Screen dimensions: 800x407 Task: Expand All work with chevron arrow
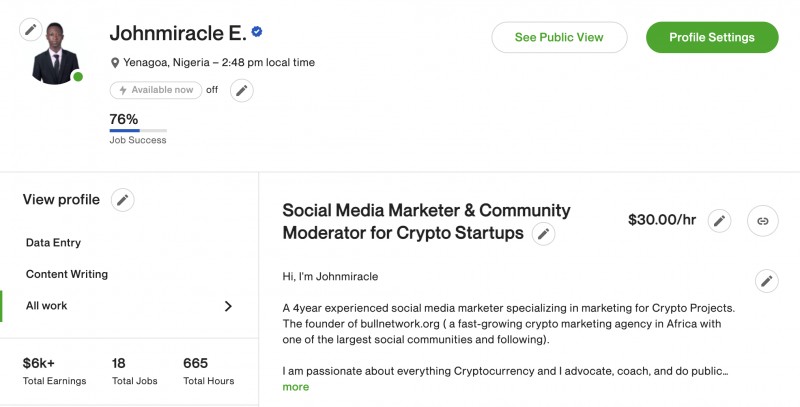coord(228,306)
